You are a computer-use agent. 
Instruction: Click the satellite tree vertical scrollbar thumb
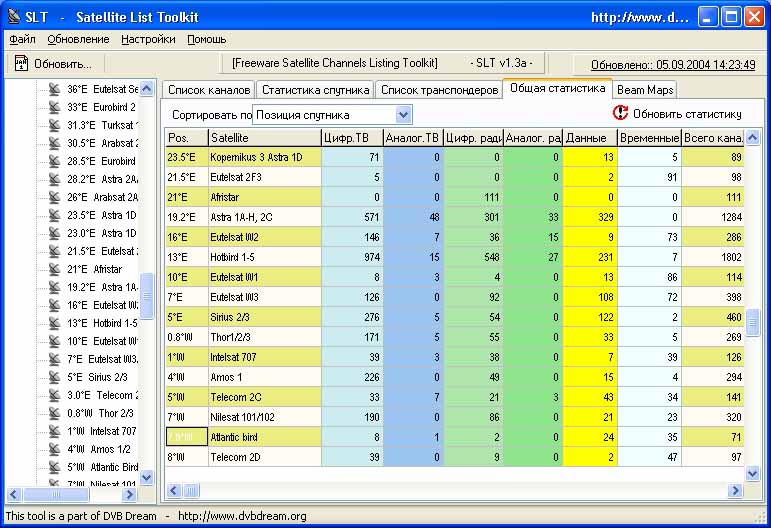(x=147, y=296)
